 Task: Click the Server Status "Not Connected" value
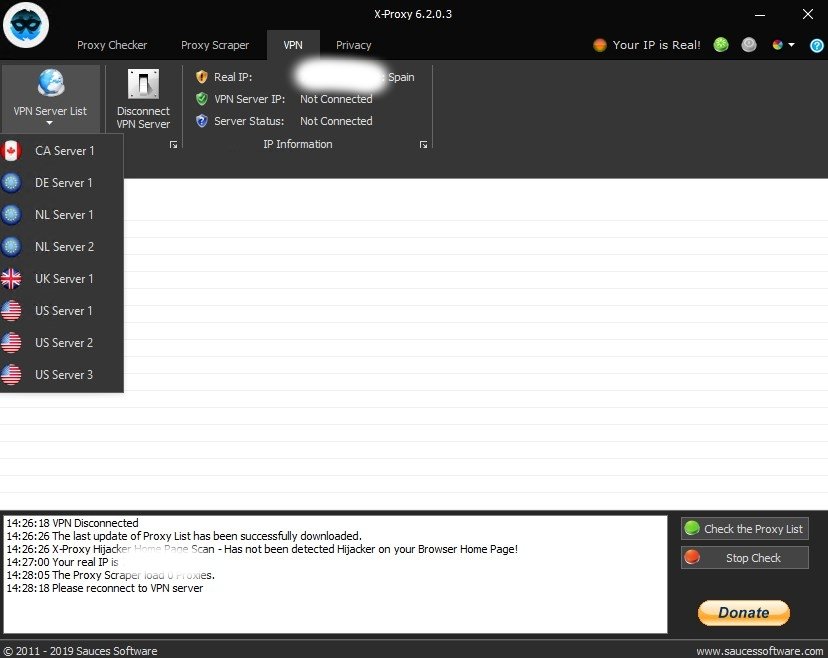[x=336, y=121]
